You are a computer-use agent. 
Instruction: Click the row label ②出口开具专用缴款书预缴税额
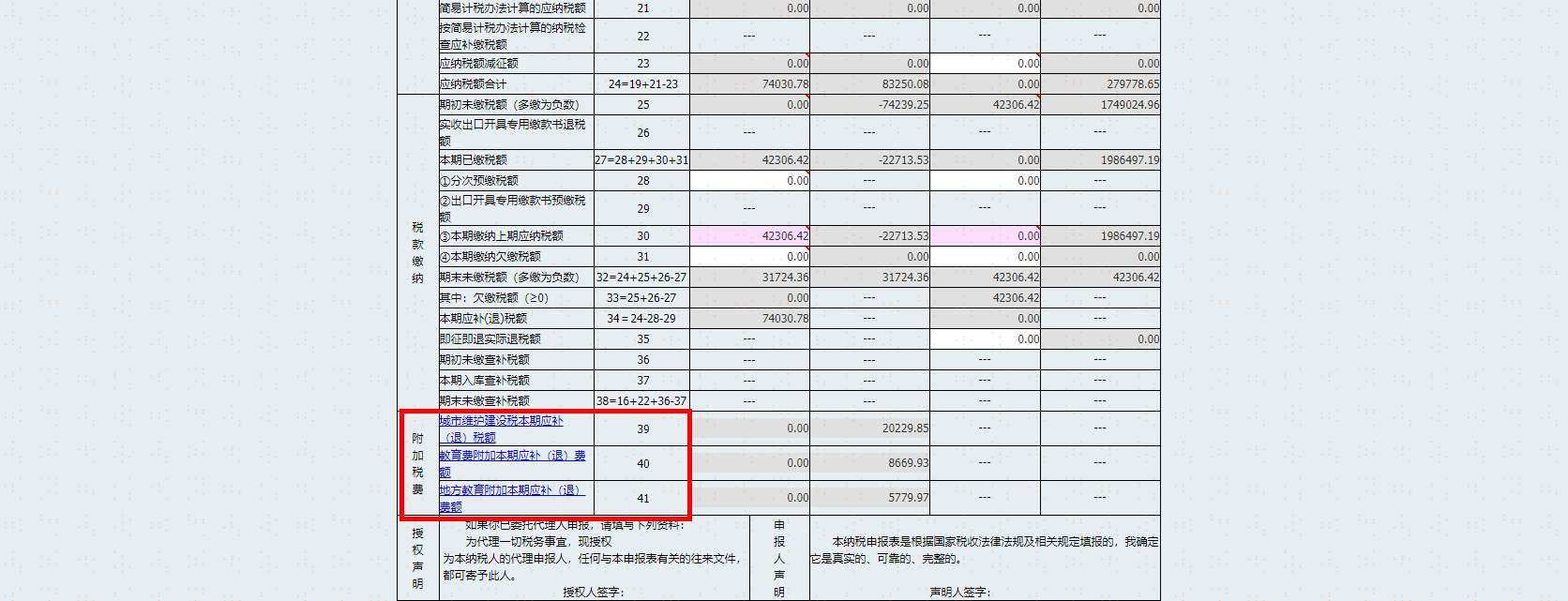click(x=513, y=208)
